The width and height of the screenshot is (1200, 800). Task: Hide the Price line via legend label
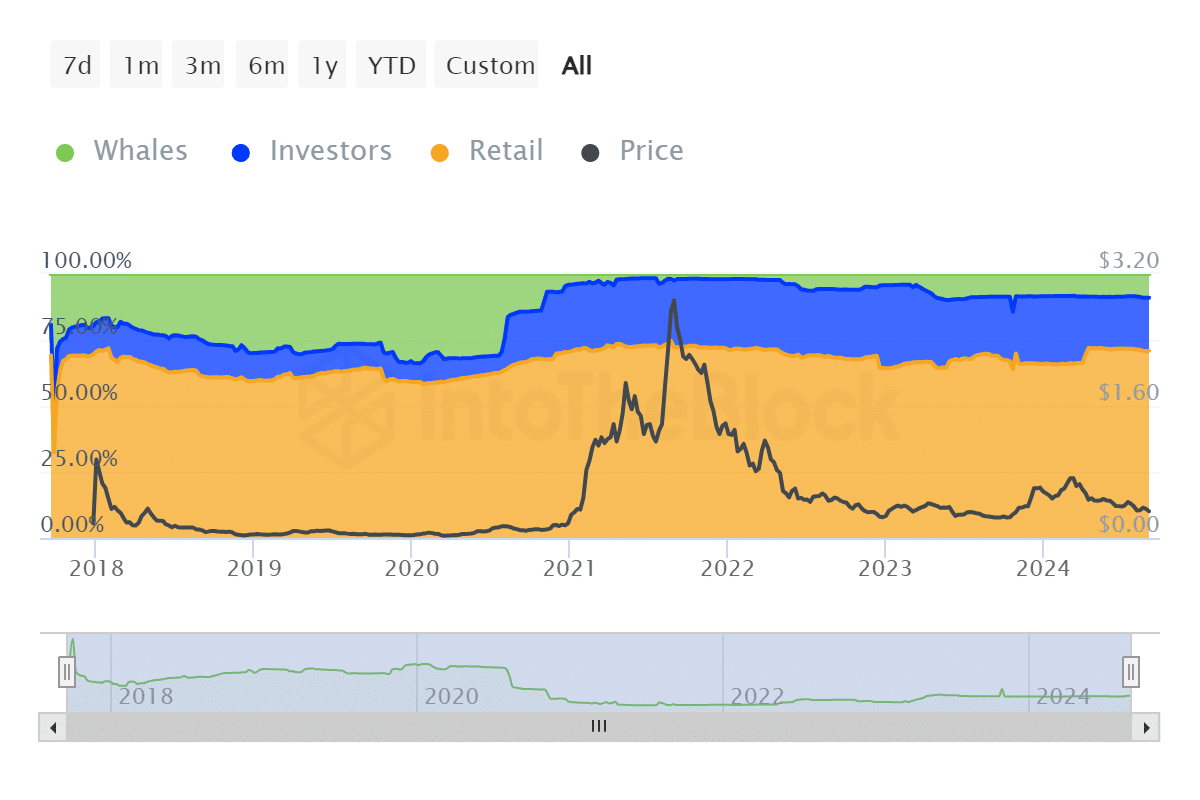pyautogui.click(x=651, y=151)
